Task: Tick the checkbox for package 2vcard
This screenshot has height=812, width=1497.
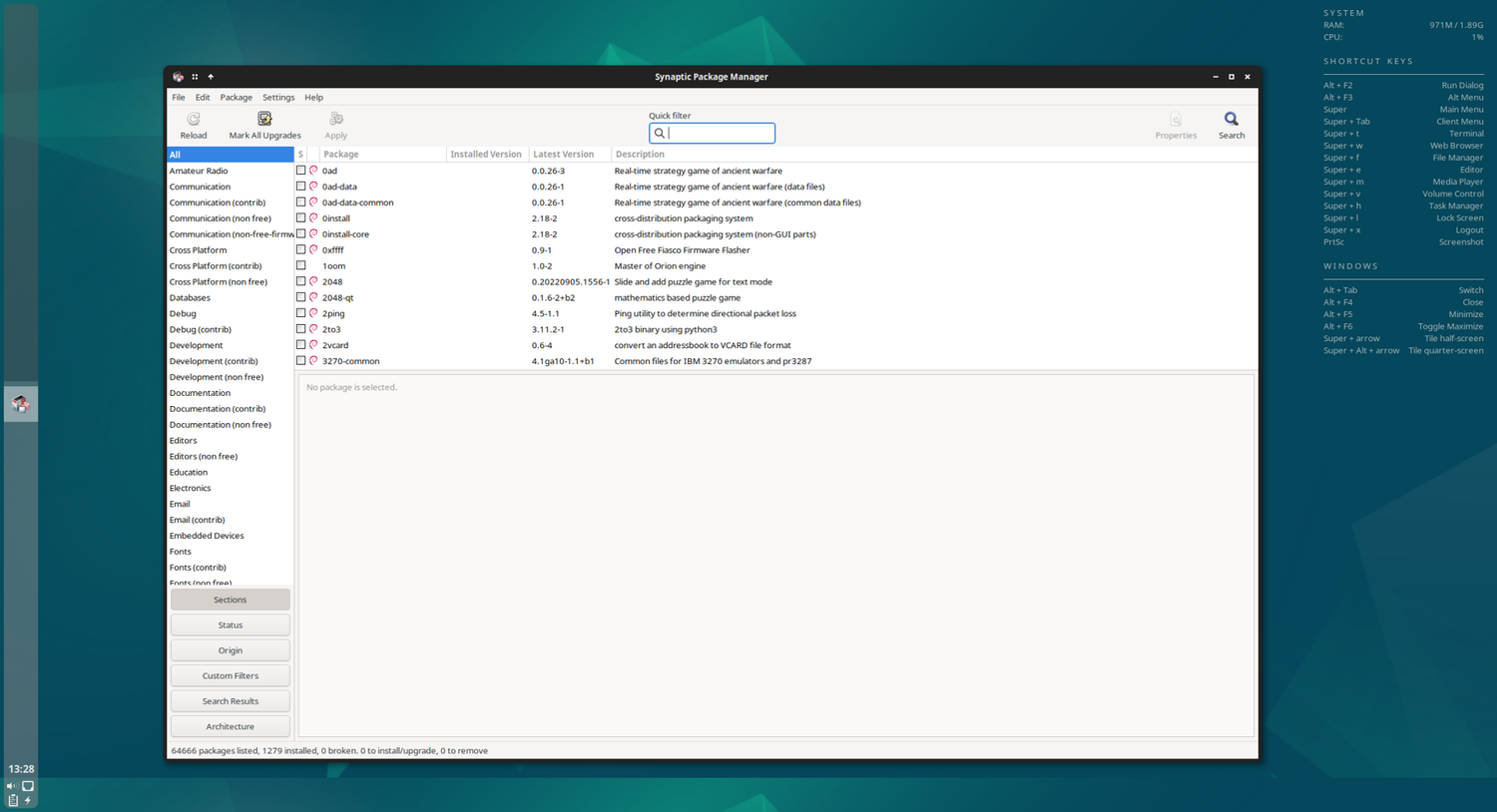Action: [x=300, y=345]
